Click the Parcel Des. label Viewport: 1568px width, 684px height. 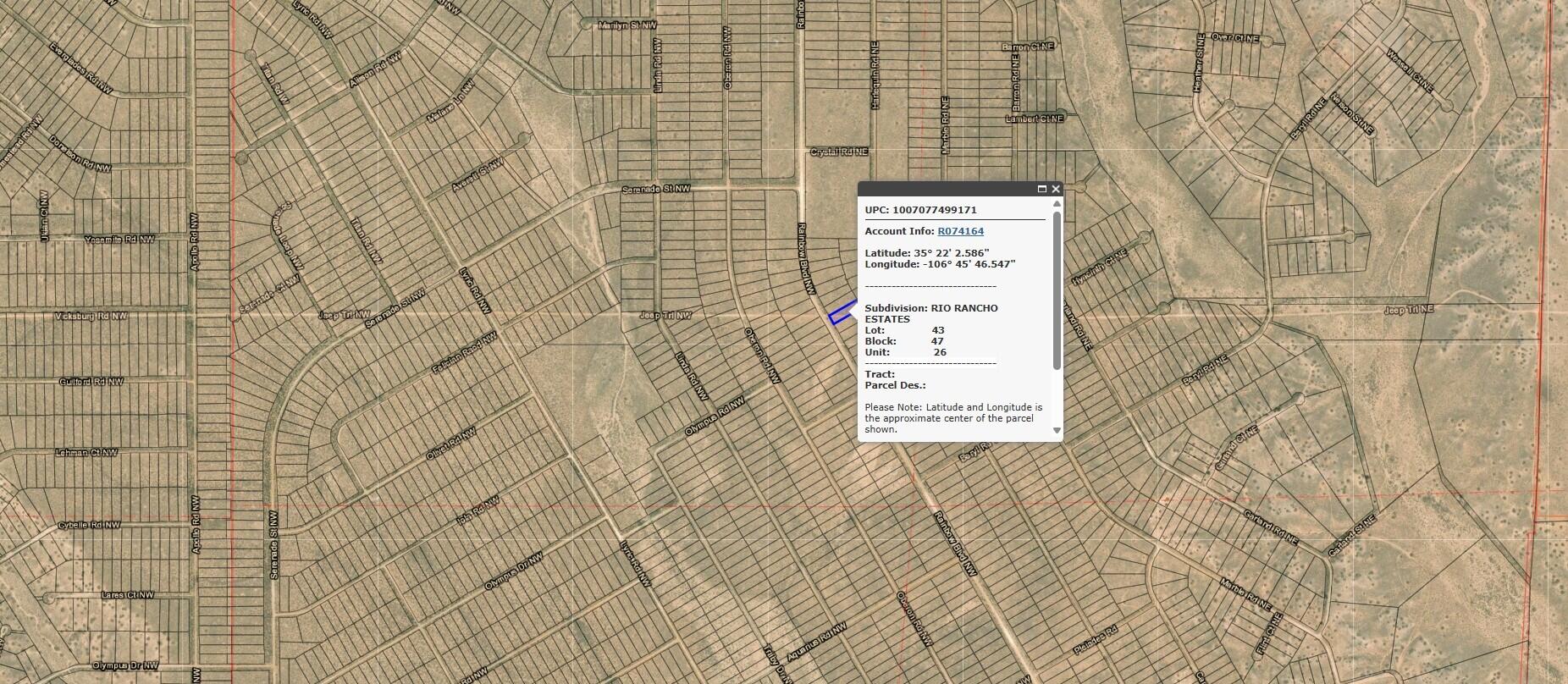pos(895,385)
